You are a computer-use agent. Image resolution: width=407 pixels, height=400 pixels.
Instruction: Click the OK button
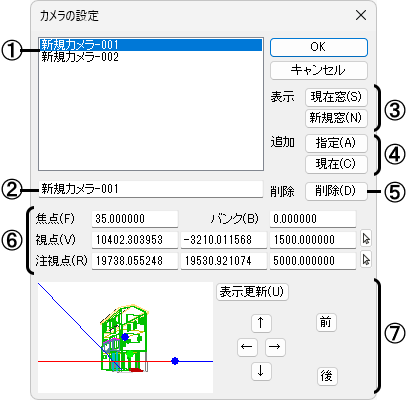tap(319, 47)
